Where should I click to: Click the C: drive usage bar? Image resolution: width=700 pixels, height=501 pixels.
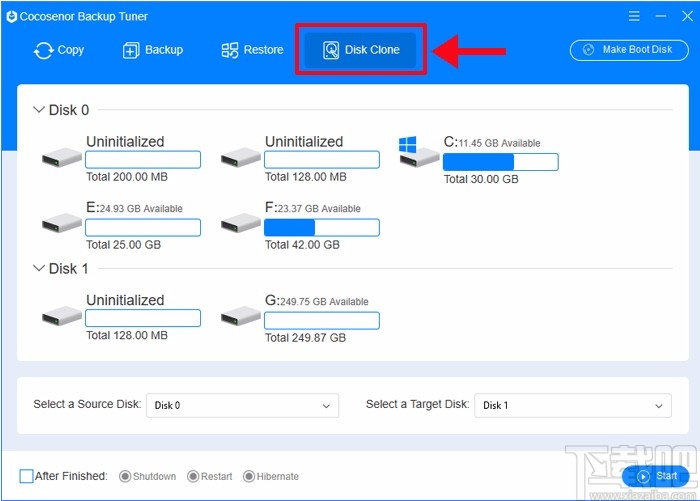500,162
